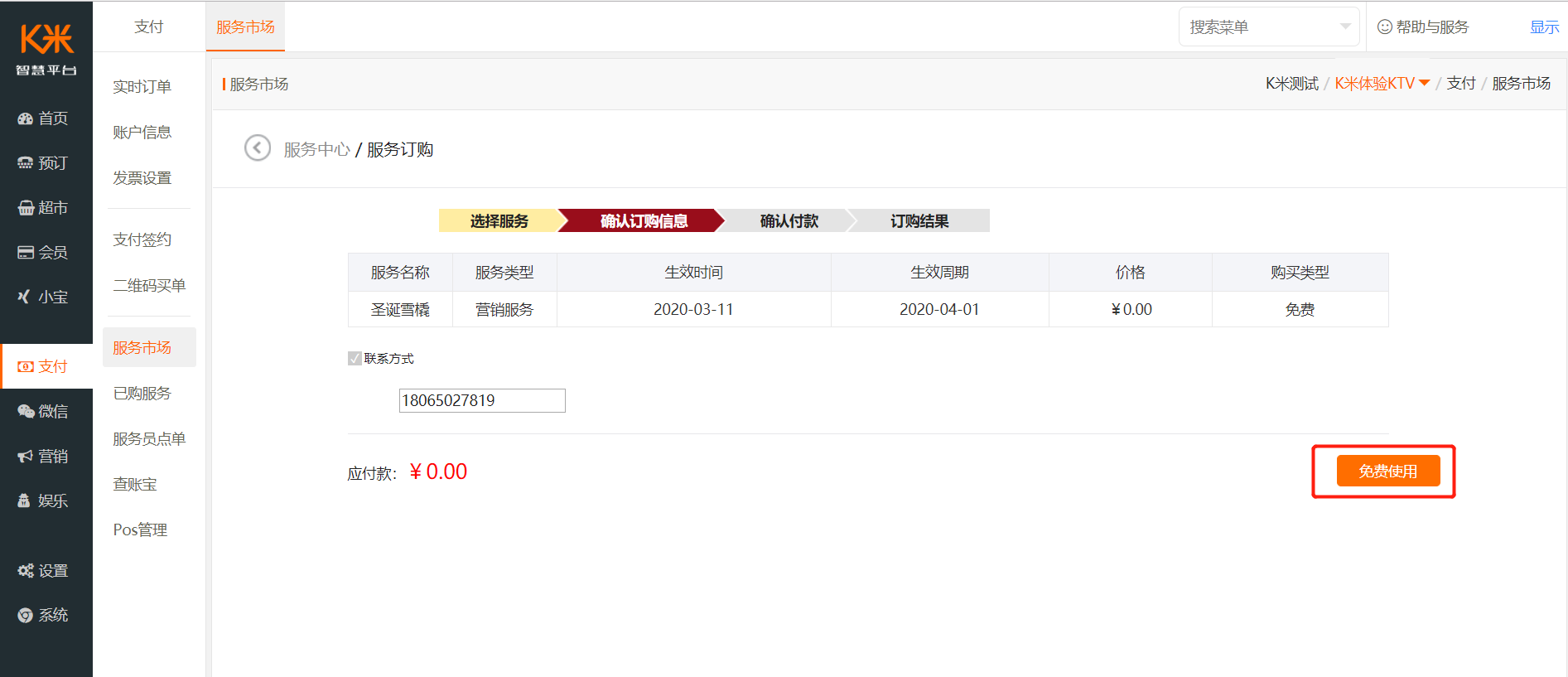Image resolution: width=1568 pixels, height=677 pixels.
Task: Select 服务市场 in the submenu
Action: [149, 347]
